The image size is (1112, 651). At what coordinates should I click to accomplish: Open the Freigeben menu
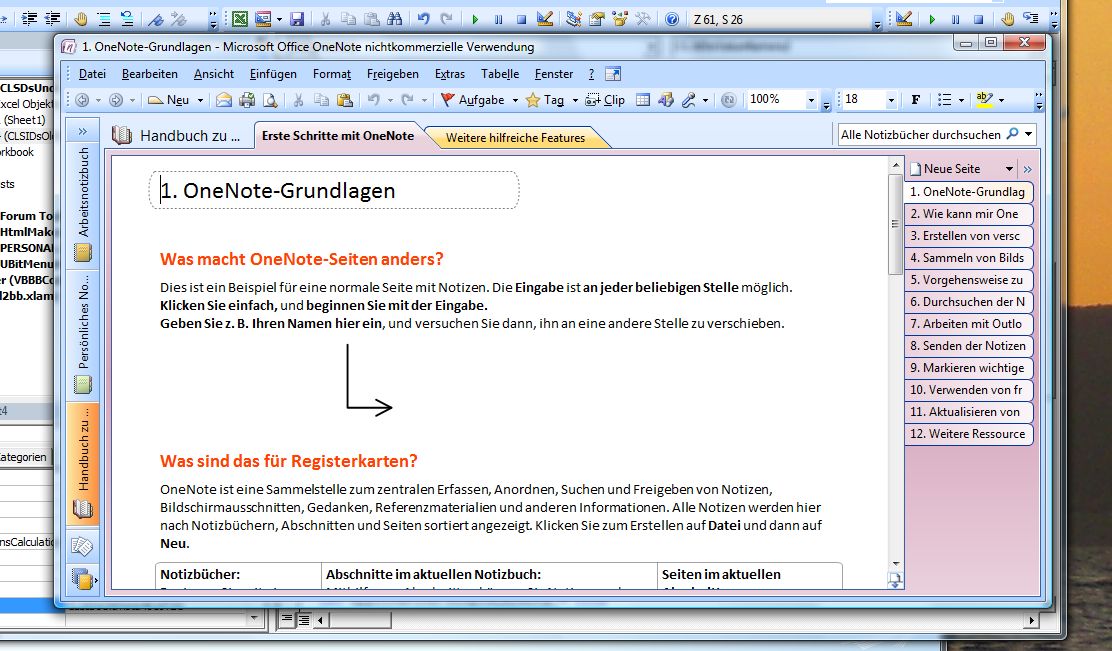click(393, 74)
